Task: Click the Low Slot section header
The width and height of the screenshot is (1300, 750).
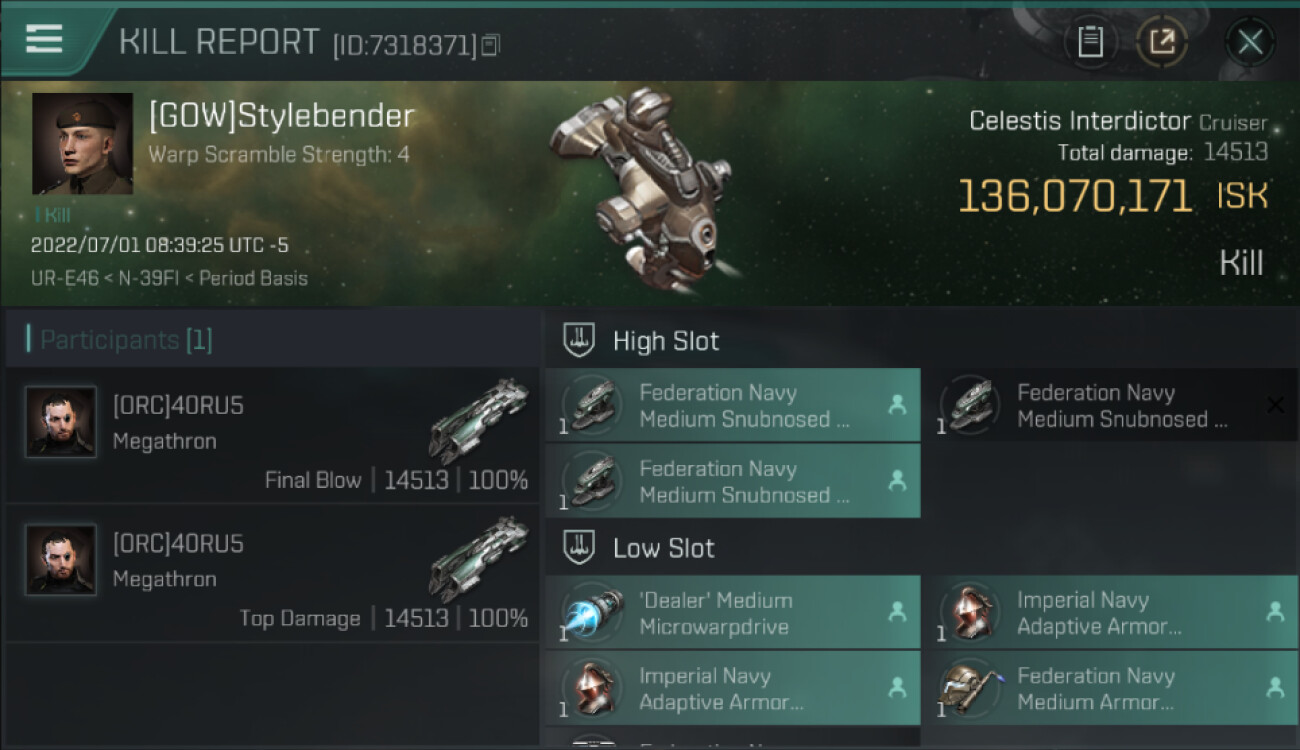Action: pos(663,548)
